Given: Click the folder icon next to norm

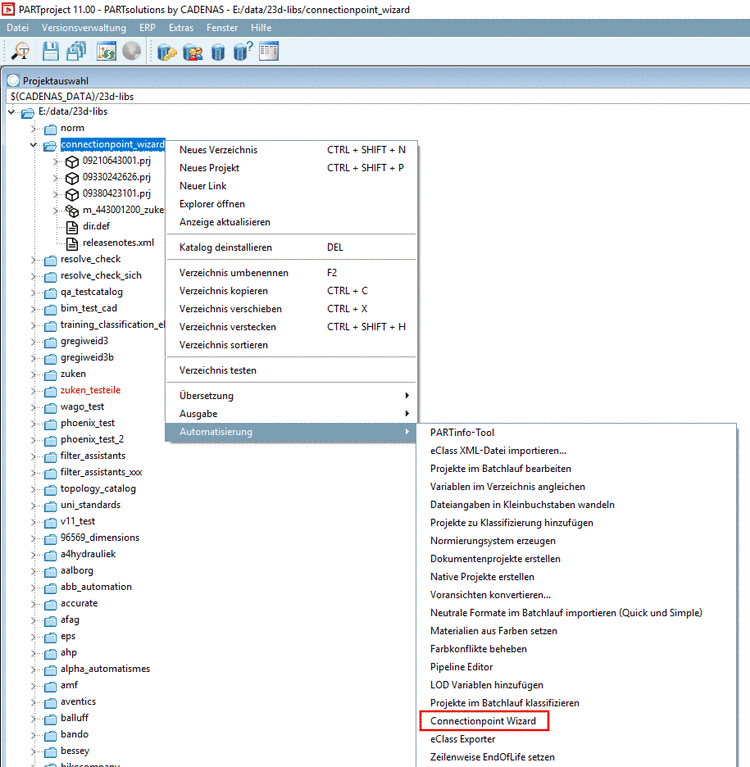Looking at the screenshot, I should point(50,129).
